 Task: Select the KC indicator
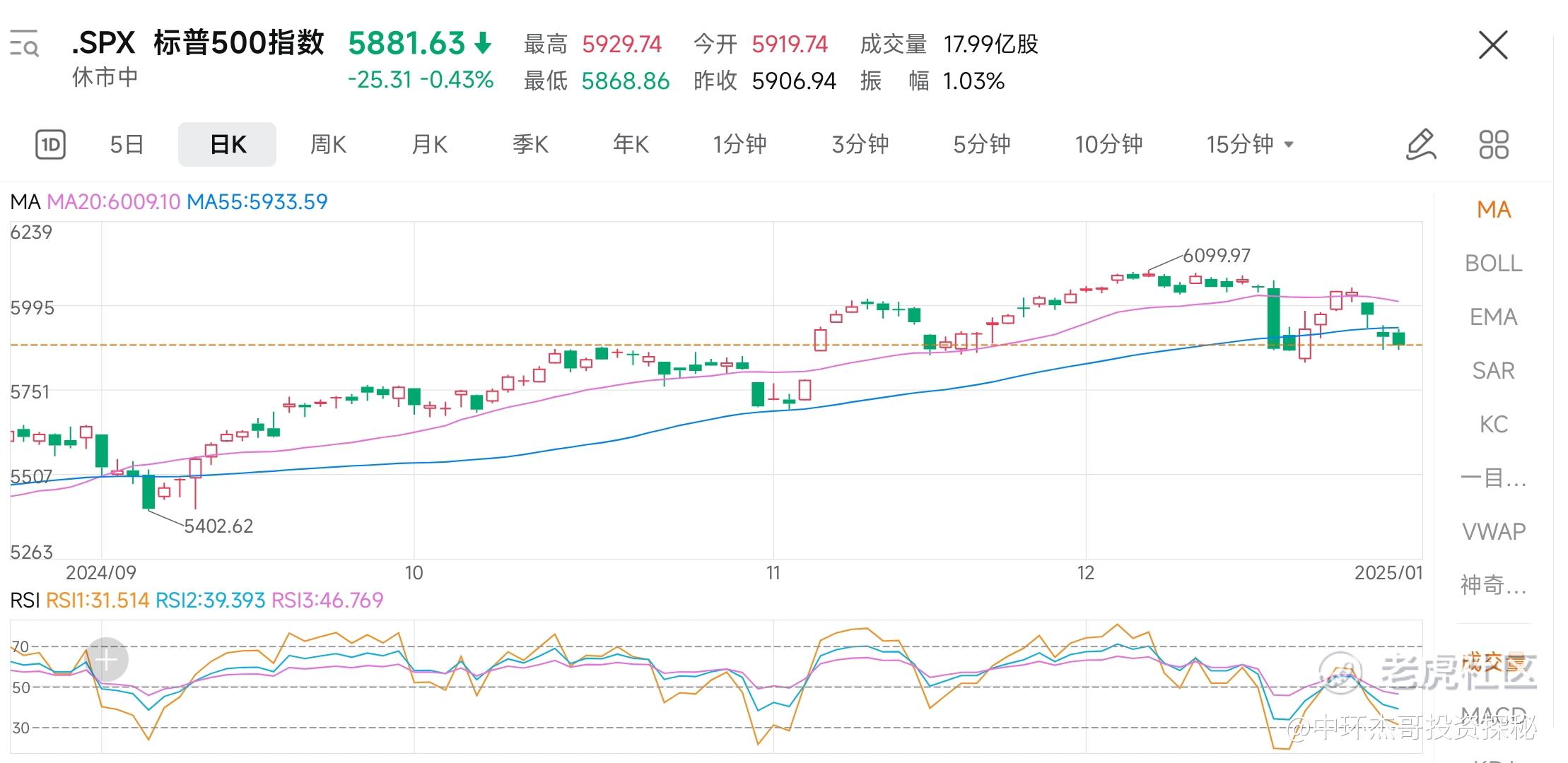(1493, 425)
